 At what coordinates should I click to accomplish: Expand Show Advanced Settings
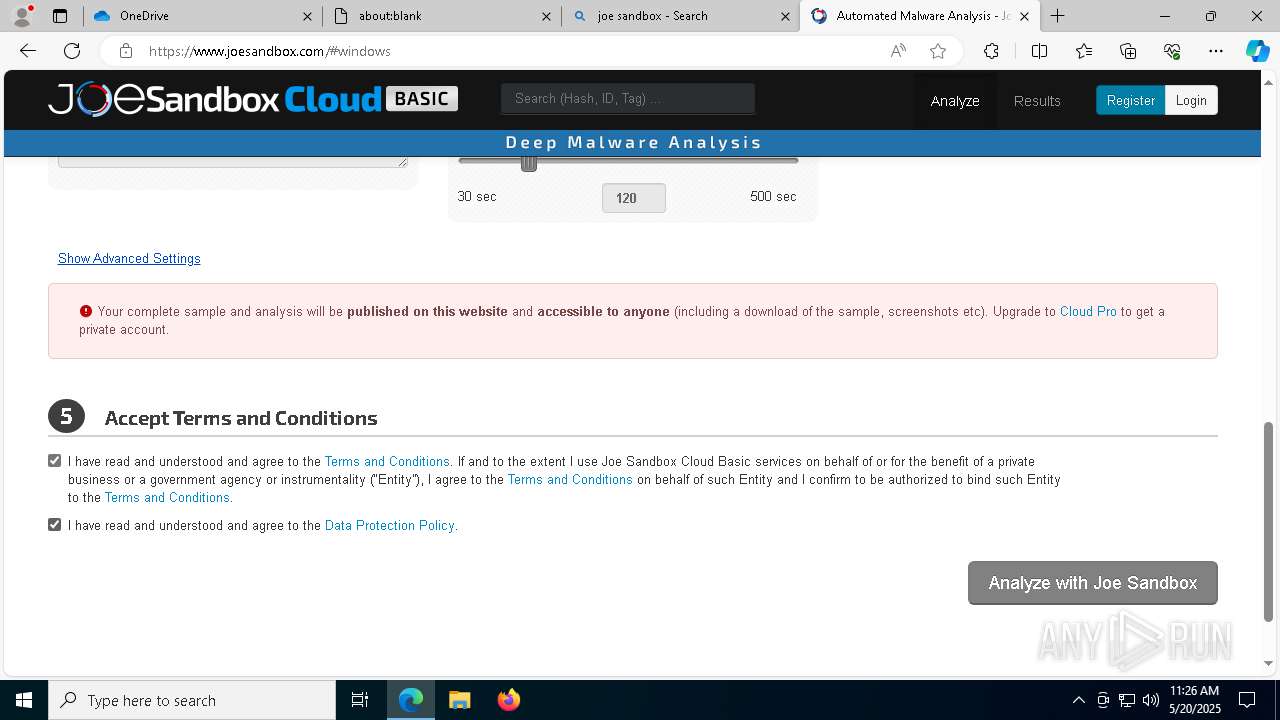click(x=129, y=258)
